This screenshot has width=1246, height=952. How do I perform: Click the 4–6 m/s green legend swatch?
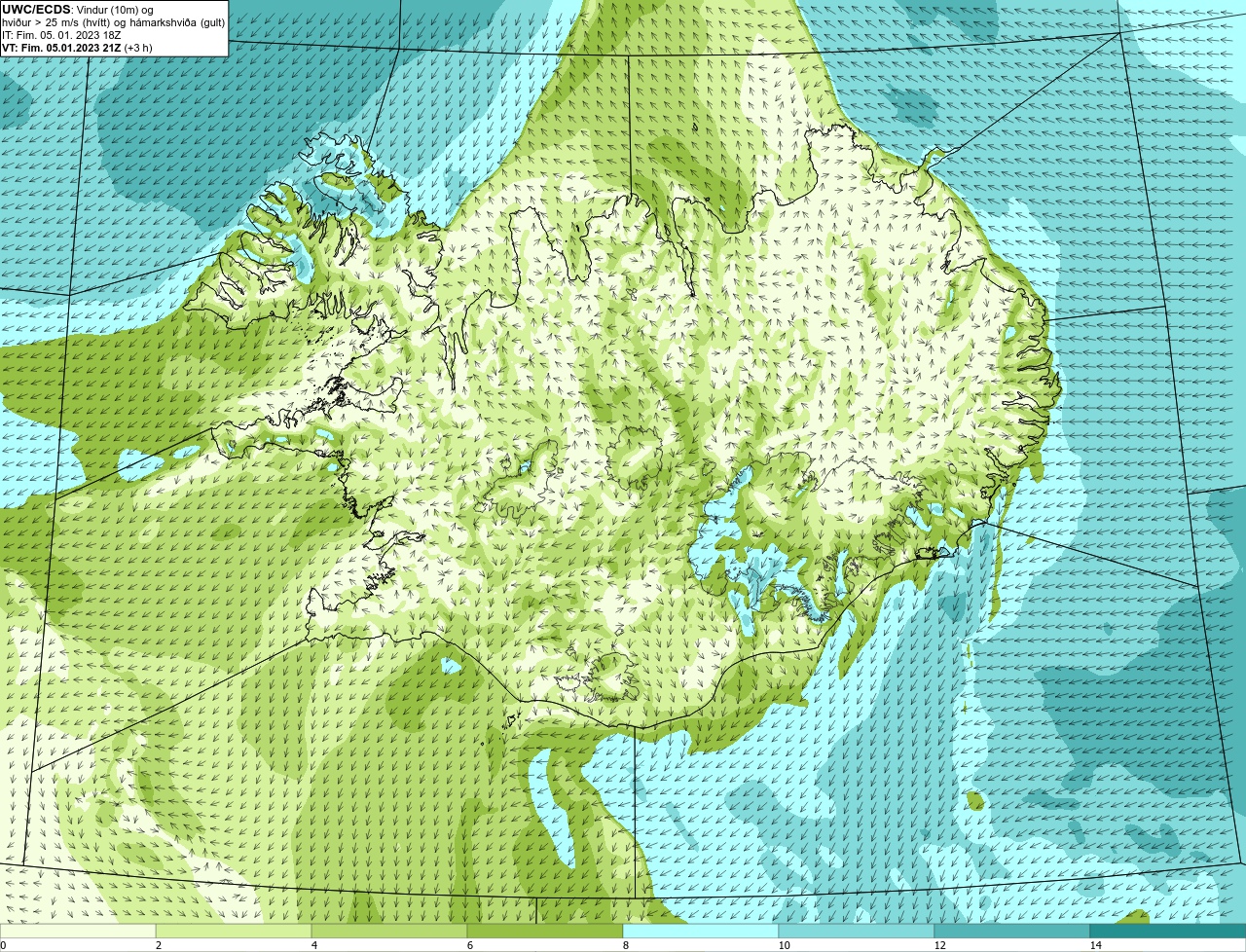[389, 932]
